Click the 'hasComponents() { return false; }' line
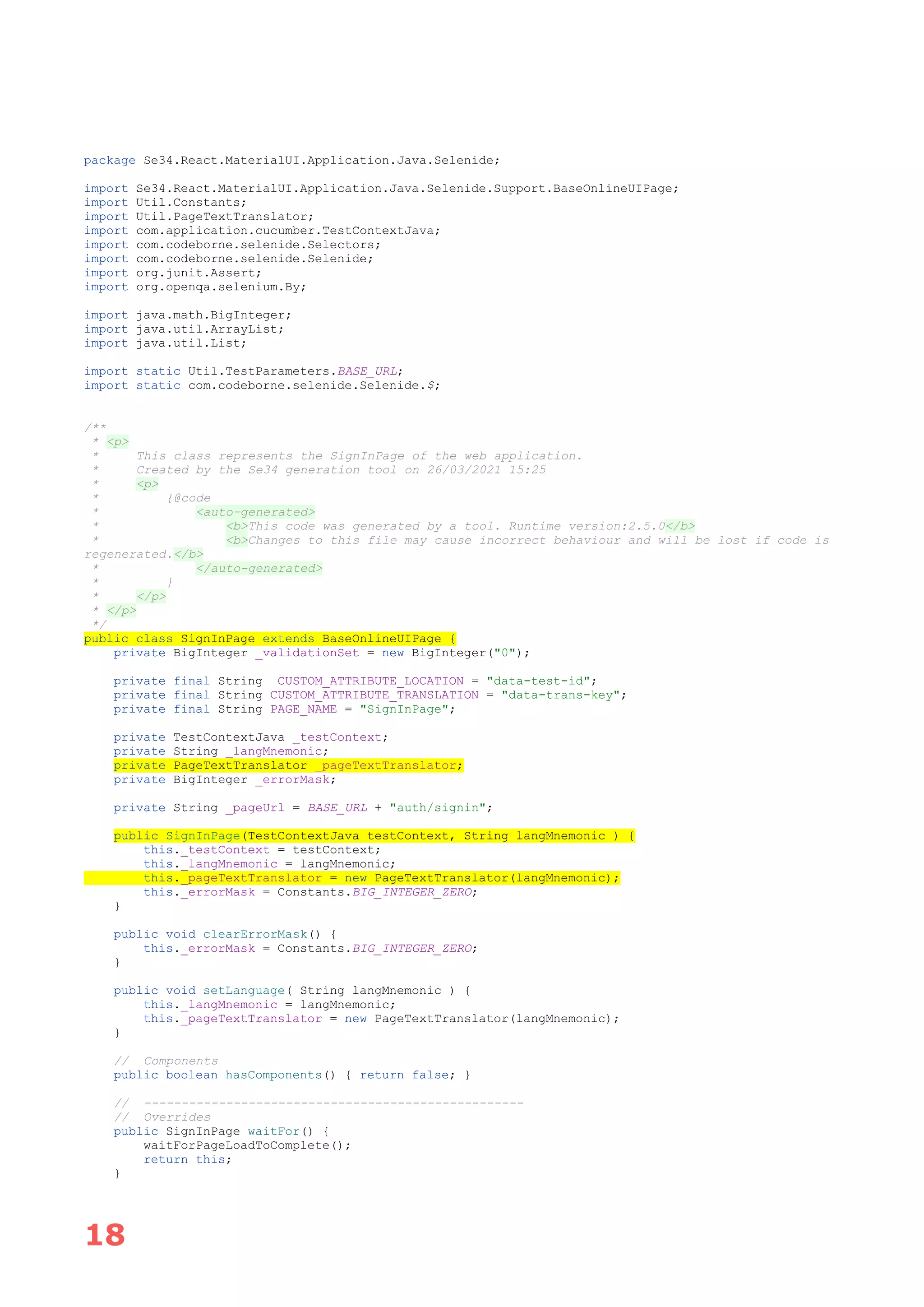Screen dimensions: 924x1307 (x=292, y=1075)
